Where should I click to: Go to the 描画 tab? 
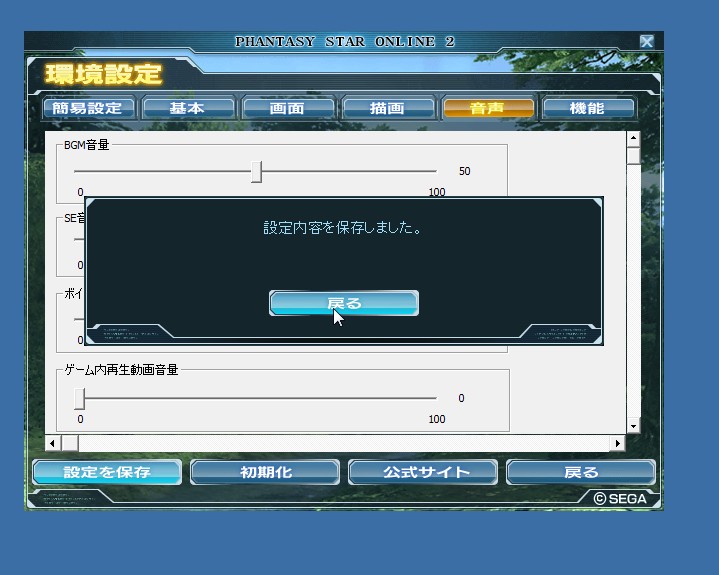point(387,108)
